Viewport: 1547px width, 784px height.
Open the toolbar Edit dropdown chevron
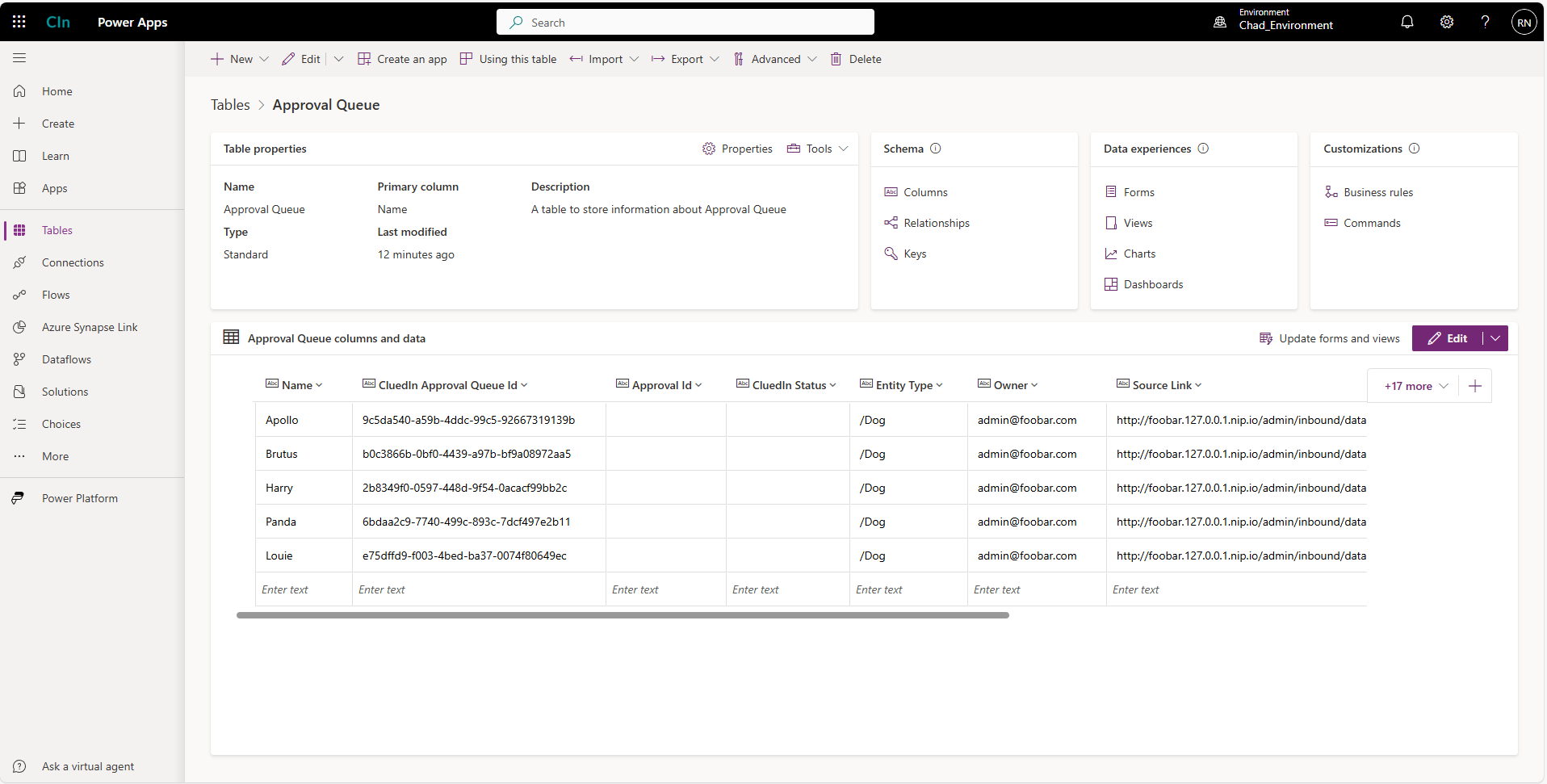point(339,59)
